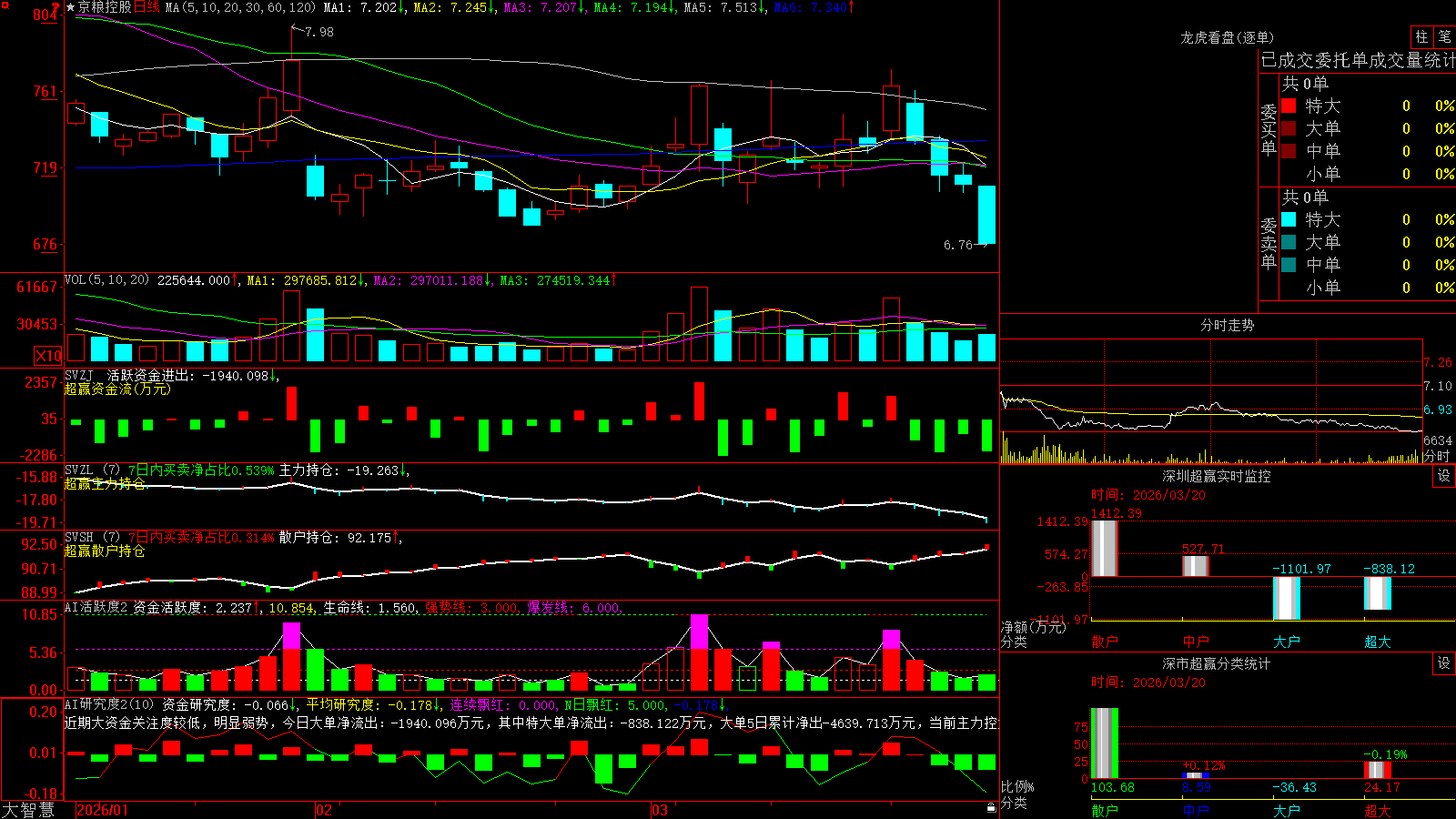The width and height of the screenshot is (1456, 819).
Task: Click the cyan 特大 sell-order color swatch
Action: coord(1289,219)
